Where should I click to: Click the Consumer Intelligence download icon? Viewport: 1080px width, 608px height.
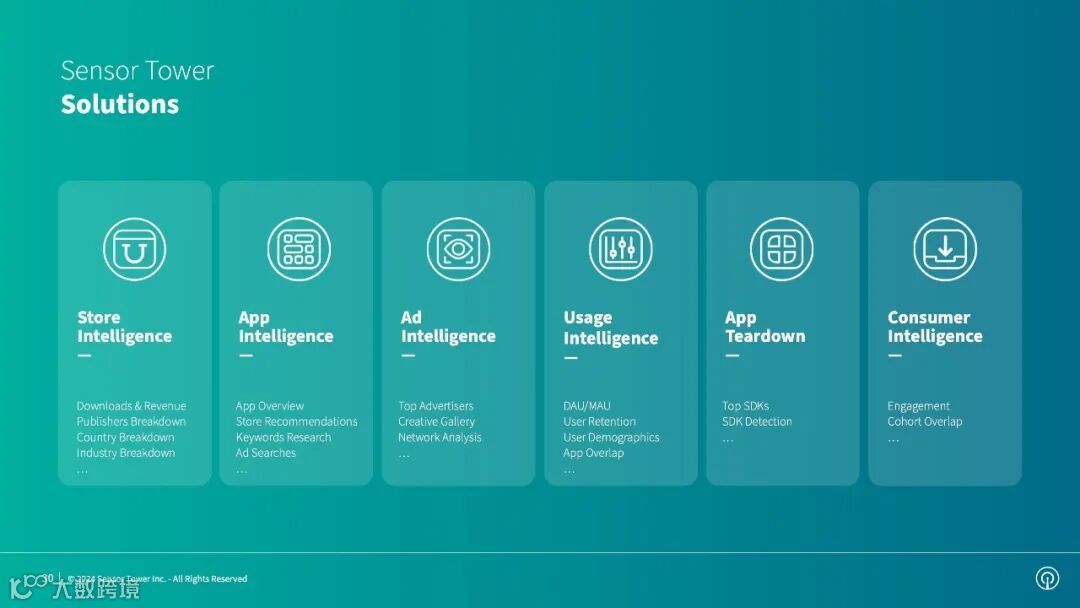[x=945, y=249]
